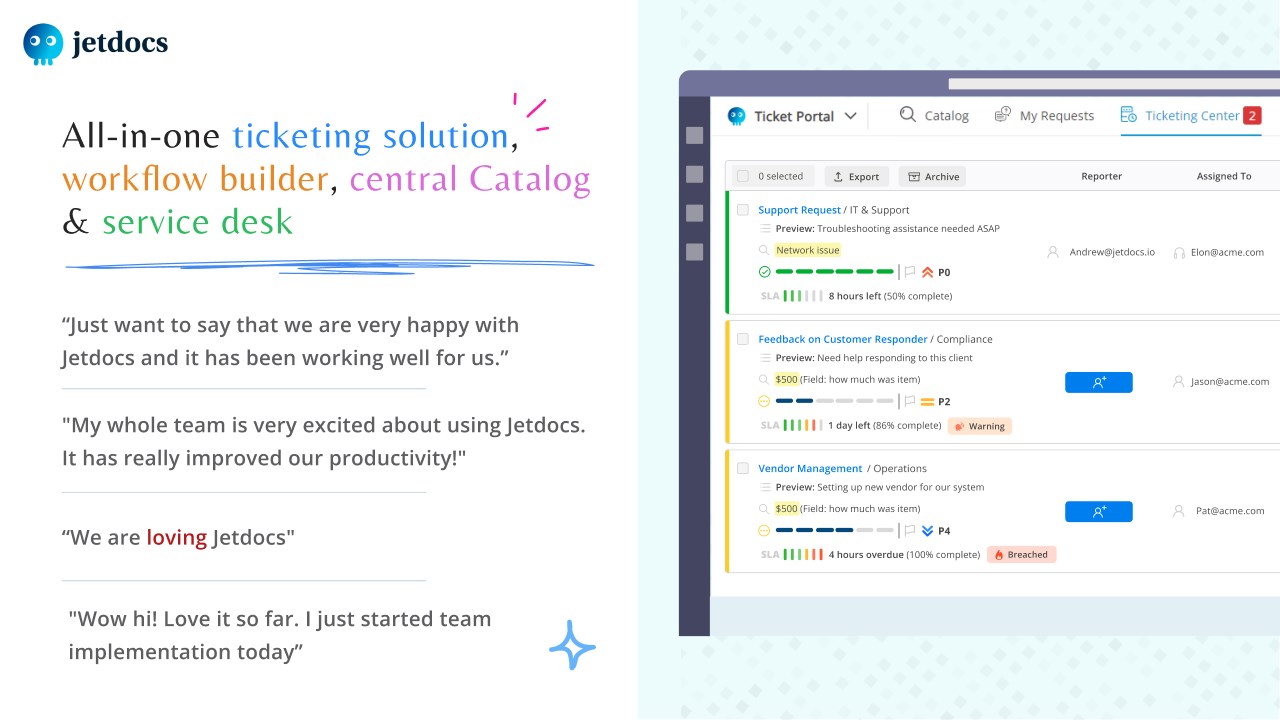Open the Support Request ticket link
Image resolution: width=1280 pixels, height=720 pixels.
[x=799, y=210]
